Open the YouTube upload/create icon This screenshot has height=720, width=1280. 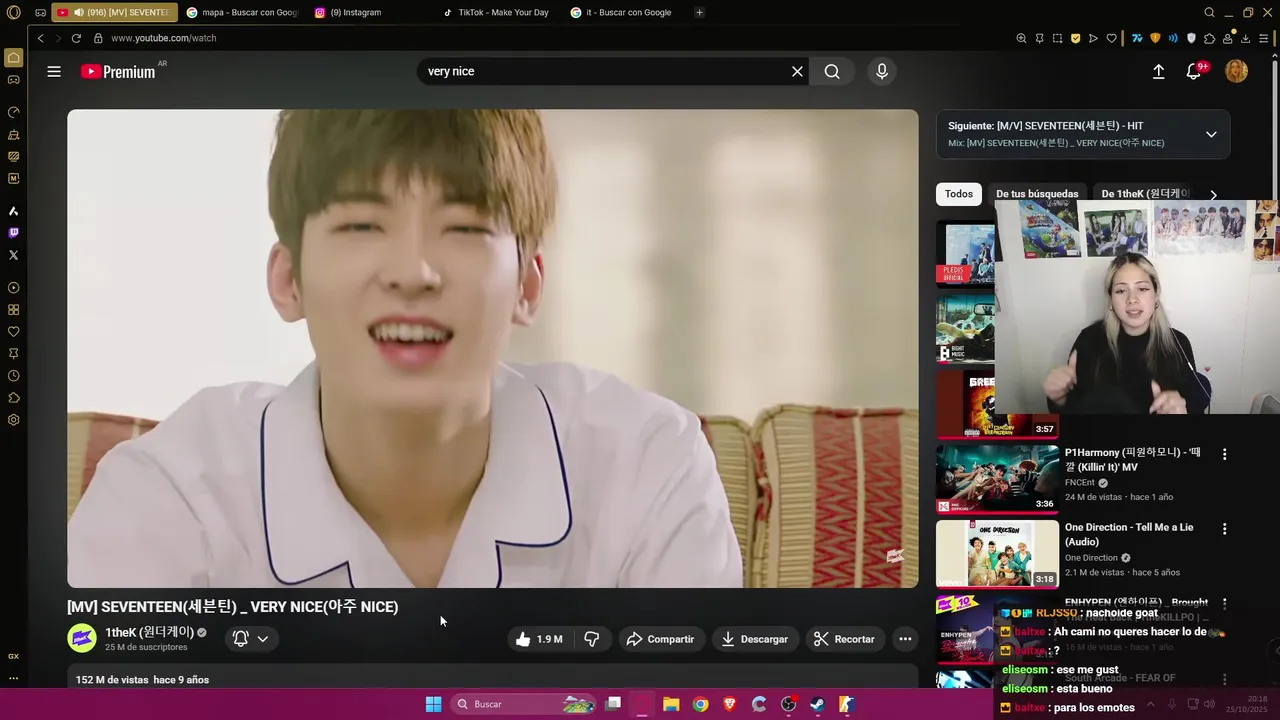(1158, 71)
